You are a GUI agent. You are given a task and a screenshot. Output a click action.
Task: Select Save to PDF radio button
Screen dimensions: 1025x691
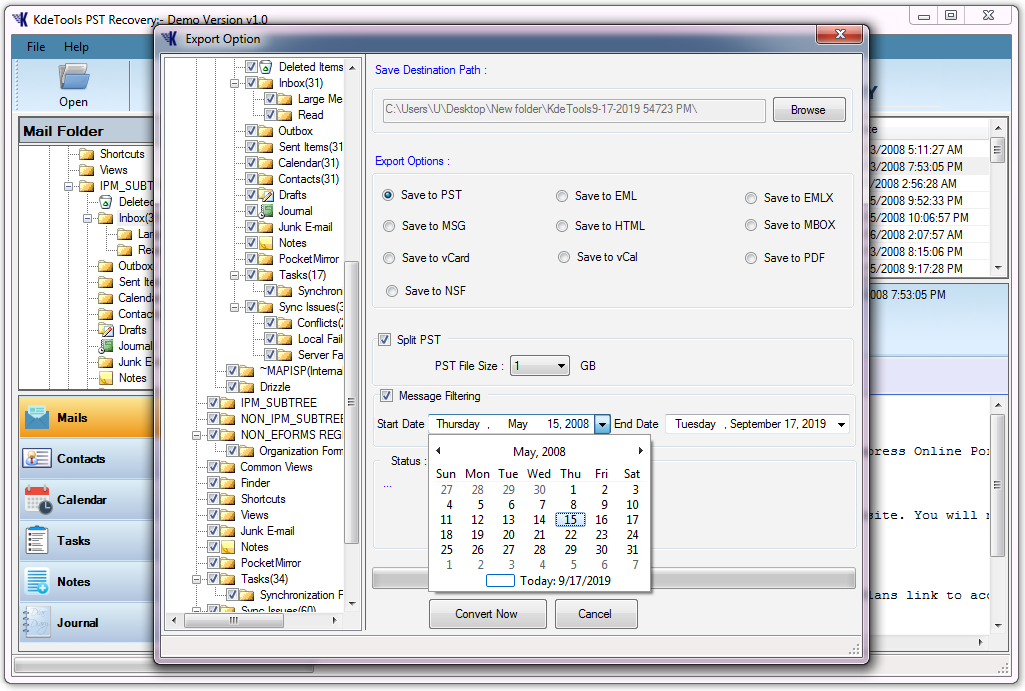tap(751, 258)
